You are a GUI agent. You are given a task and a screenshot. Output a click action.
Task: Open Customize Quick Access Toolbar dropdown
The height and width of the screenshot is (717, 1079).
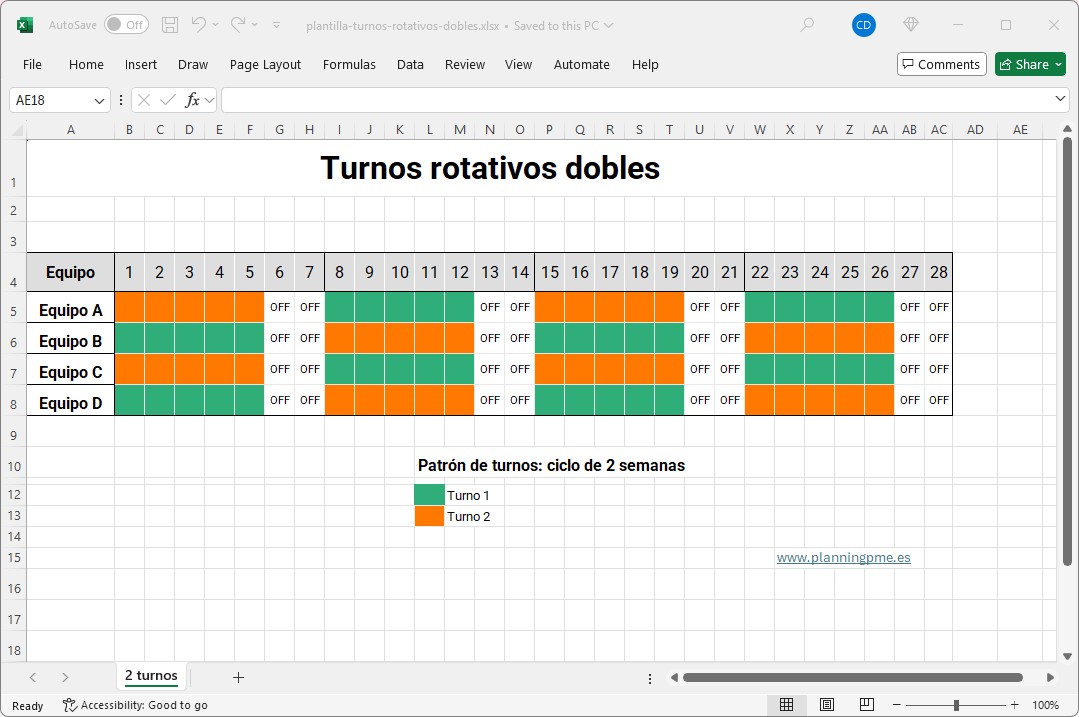277,25
